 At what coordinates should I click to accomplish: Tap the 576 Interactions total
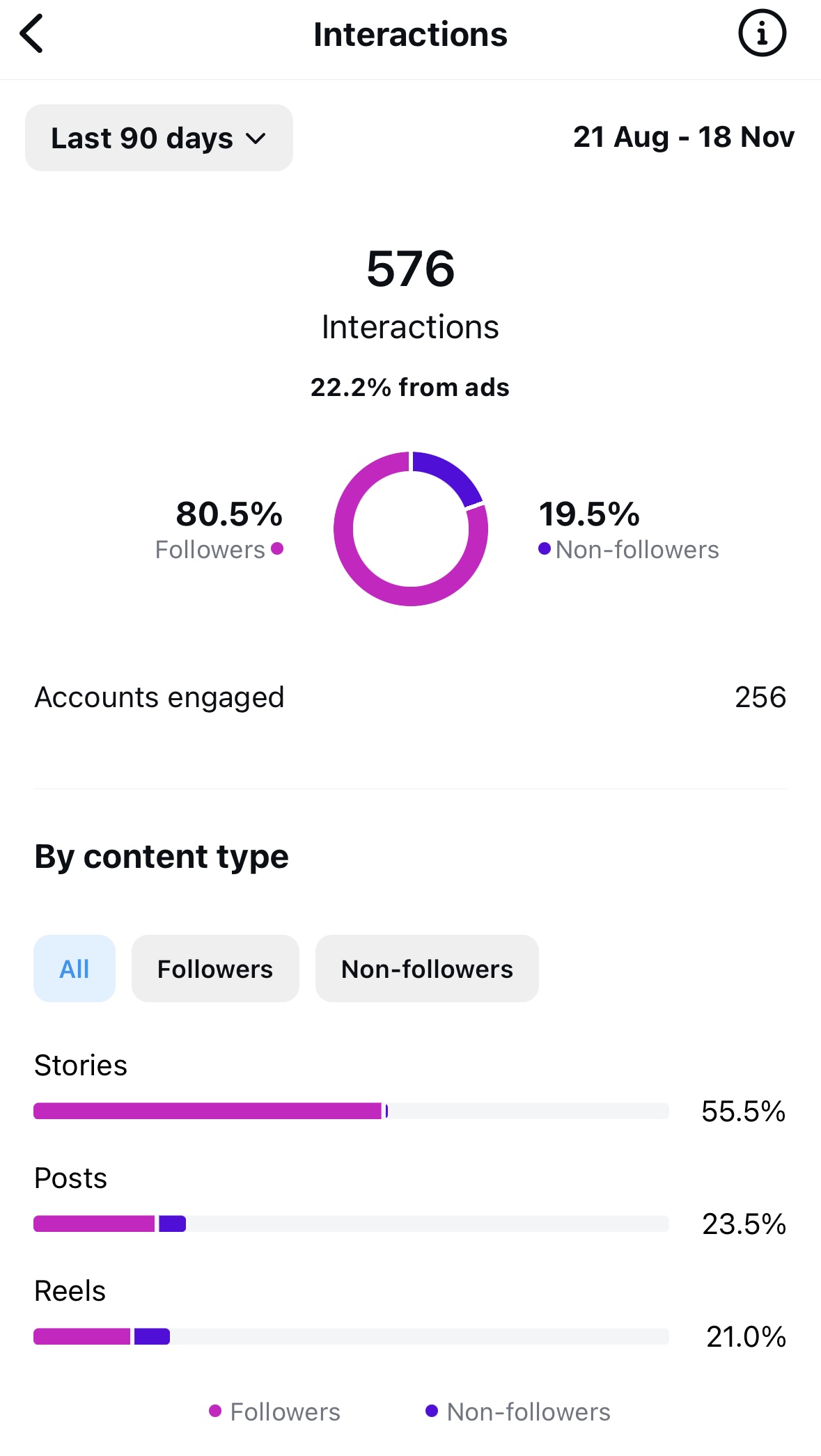410,269
